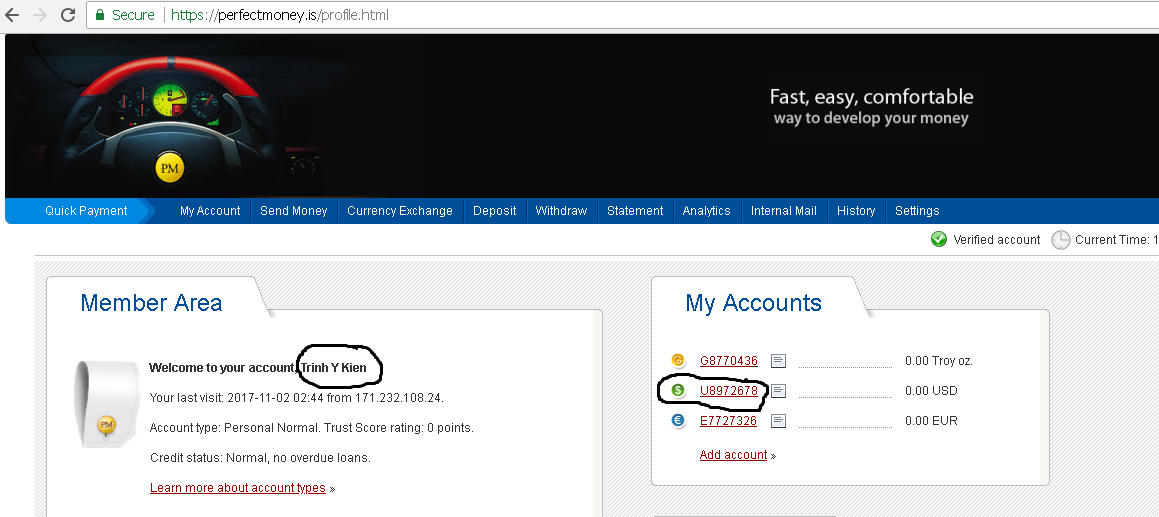This screenshot has width=1159, height=517.
Task: Click the 0.00 USD balance
Action: (x=931, y=391)
